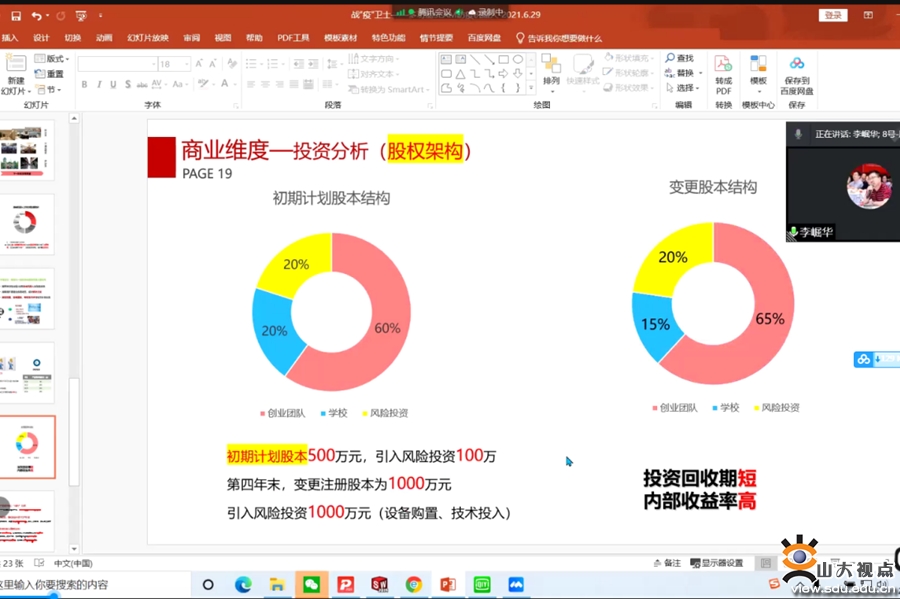This screenshot has height=599, width=900.
Task: Open WeChat from the taskbar
Action: click(x=311, y=584)
